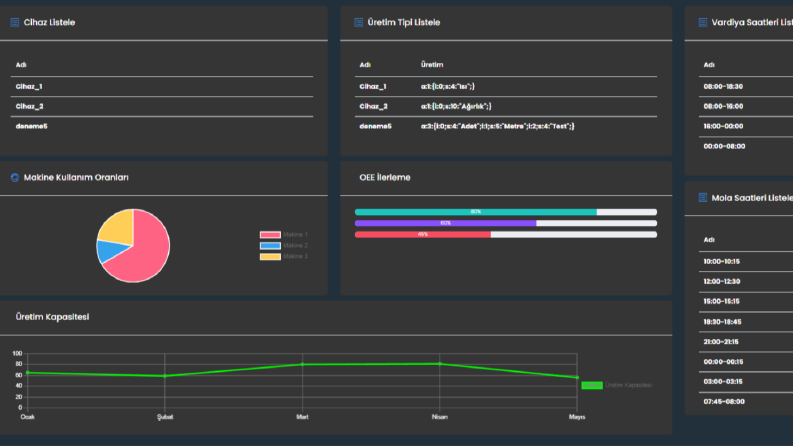Select deneme5 row in Cihaz Listele

[x=162, y=126]
